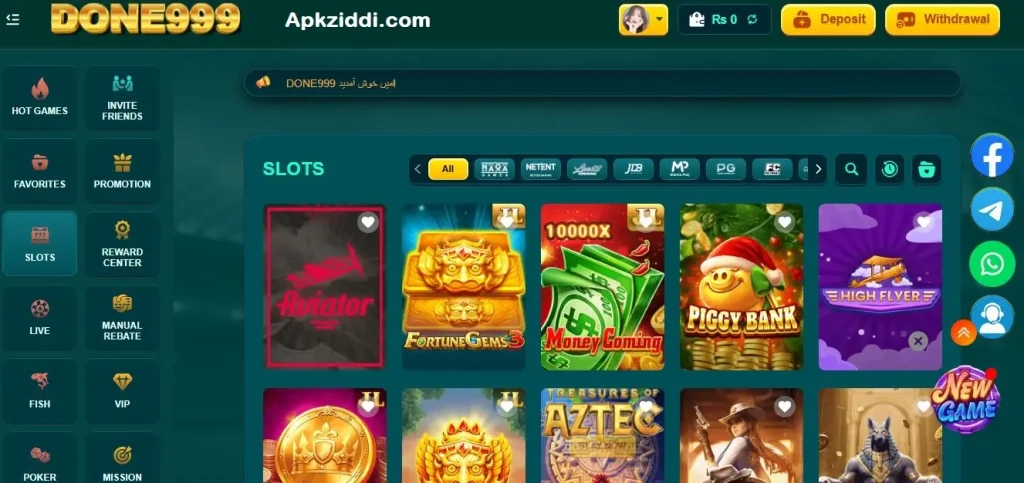Show more providers with the right chevron

click(818, 169)
